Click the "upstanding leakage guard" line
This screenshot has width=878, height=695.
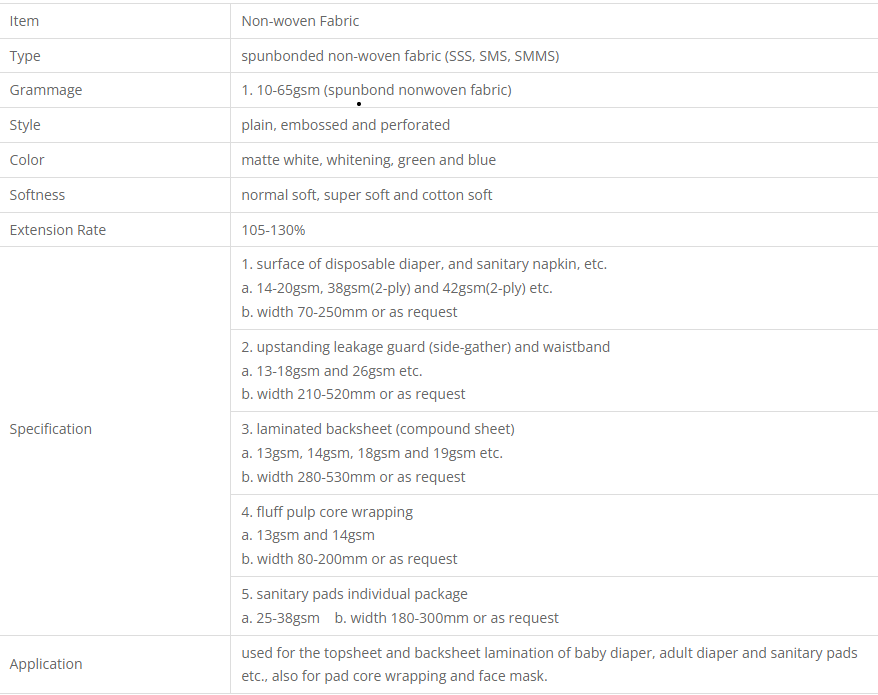(x=425, y=347)
